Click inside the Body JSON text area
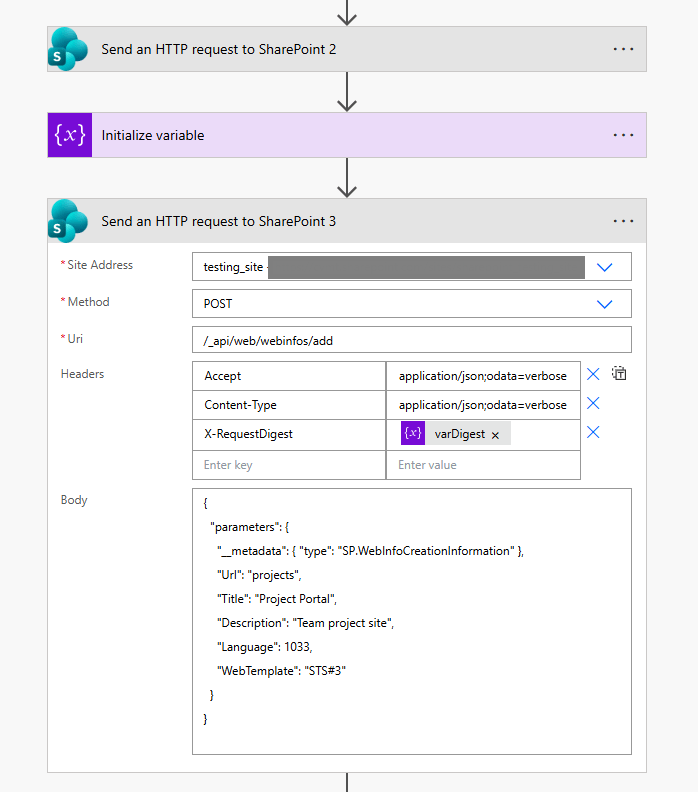Screen dimensions: 698x792 pos(411,620)
